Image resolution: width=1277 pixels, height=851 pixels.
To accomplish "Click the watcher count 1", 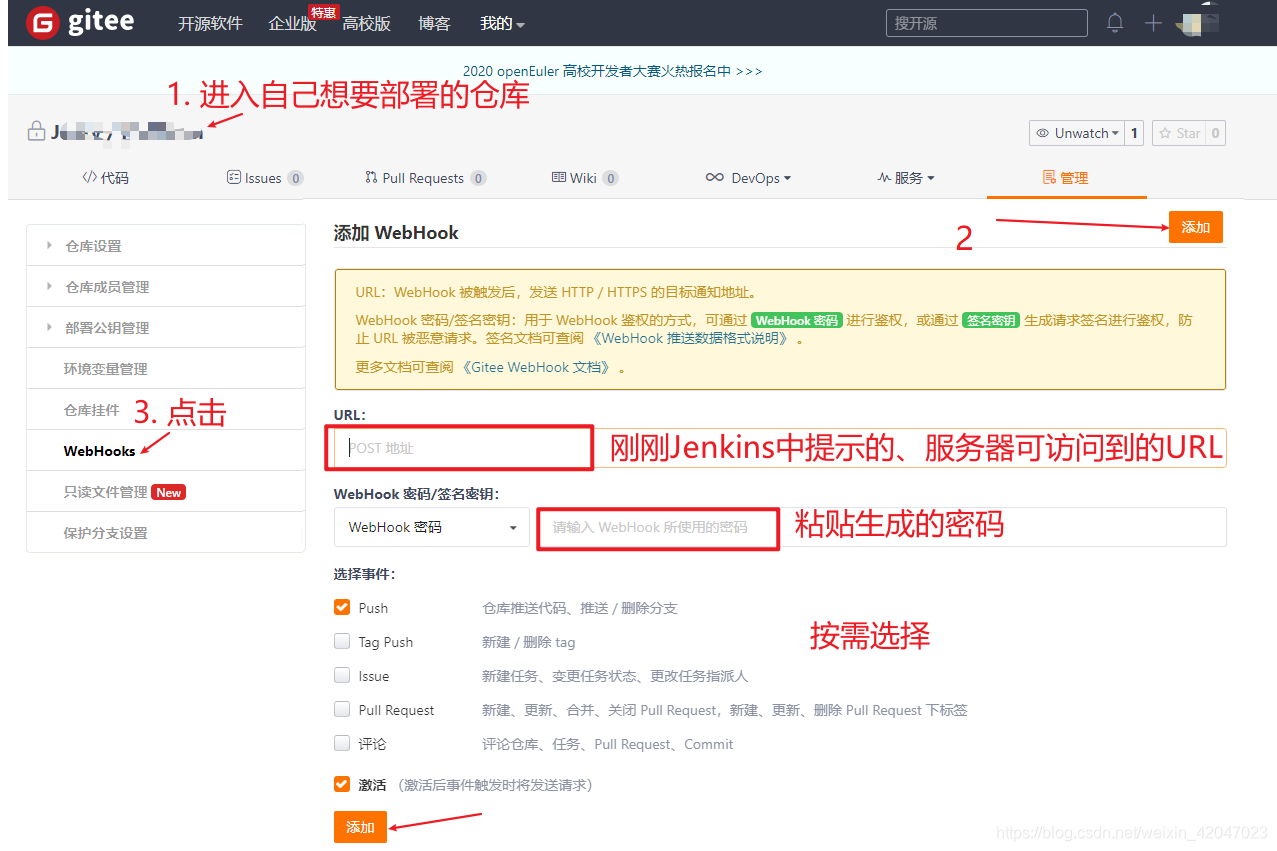I will (1134, 133).
